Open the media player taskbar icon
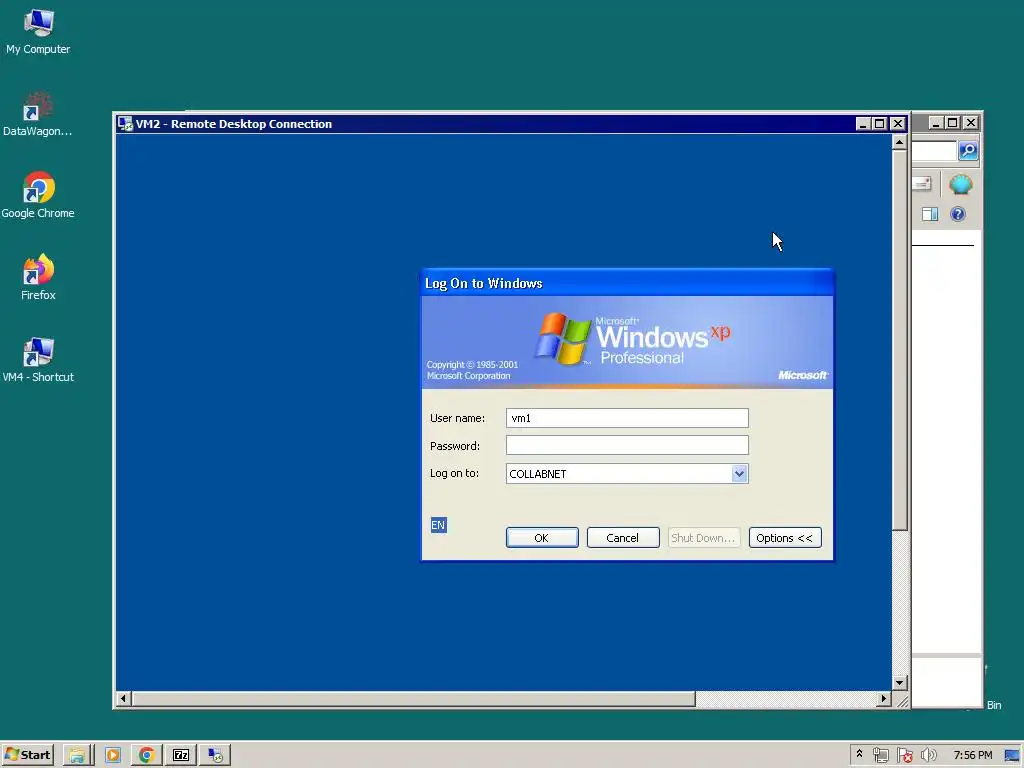 click(x=112, y=755)
